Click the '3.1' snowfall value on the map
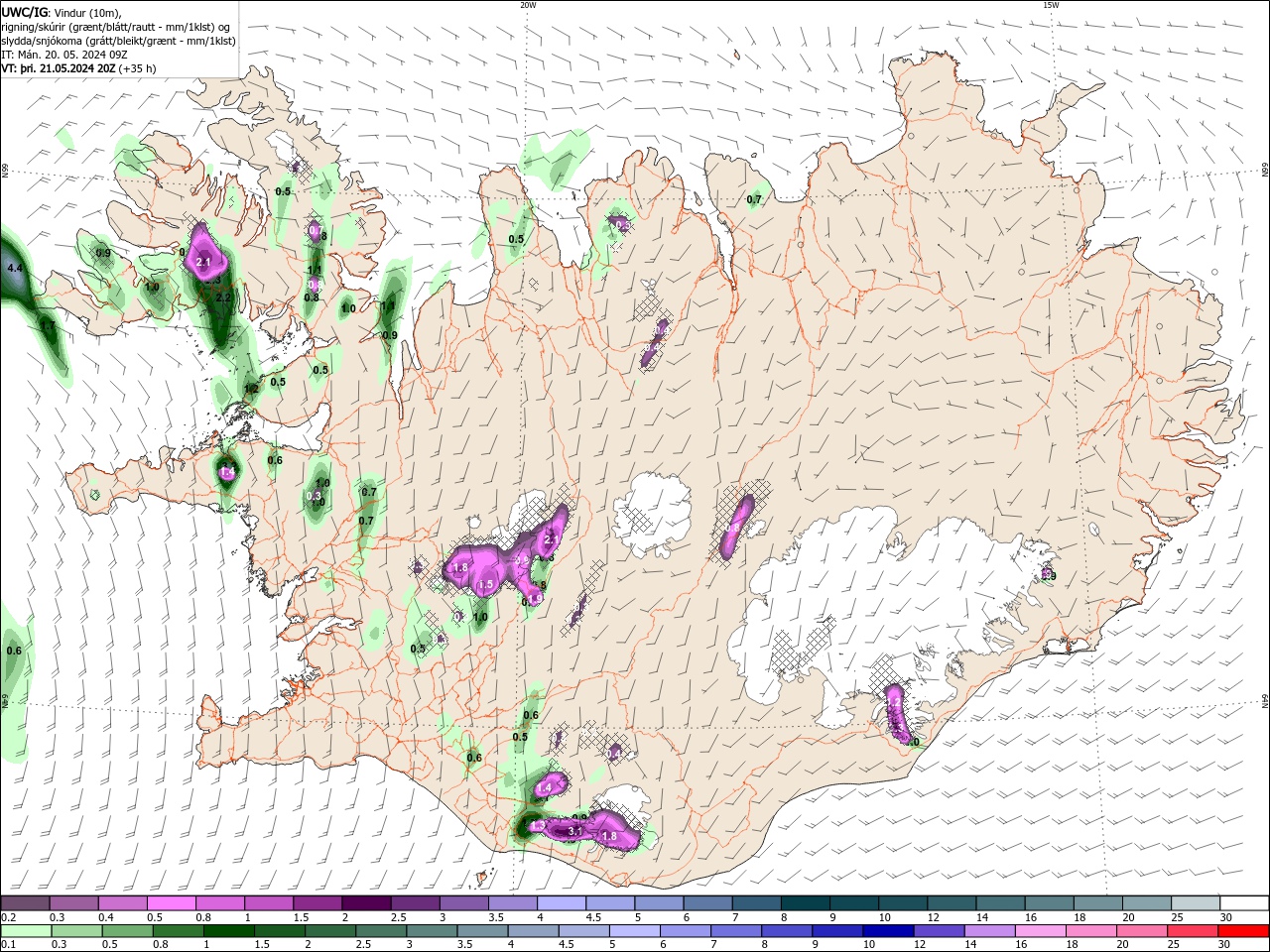This screenshot has width=1270, height=952. click(574, 831)
